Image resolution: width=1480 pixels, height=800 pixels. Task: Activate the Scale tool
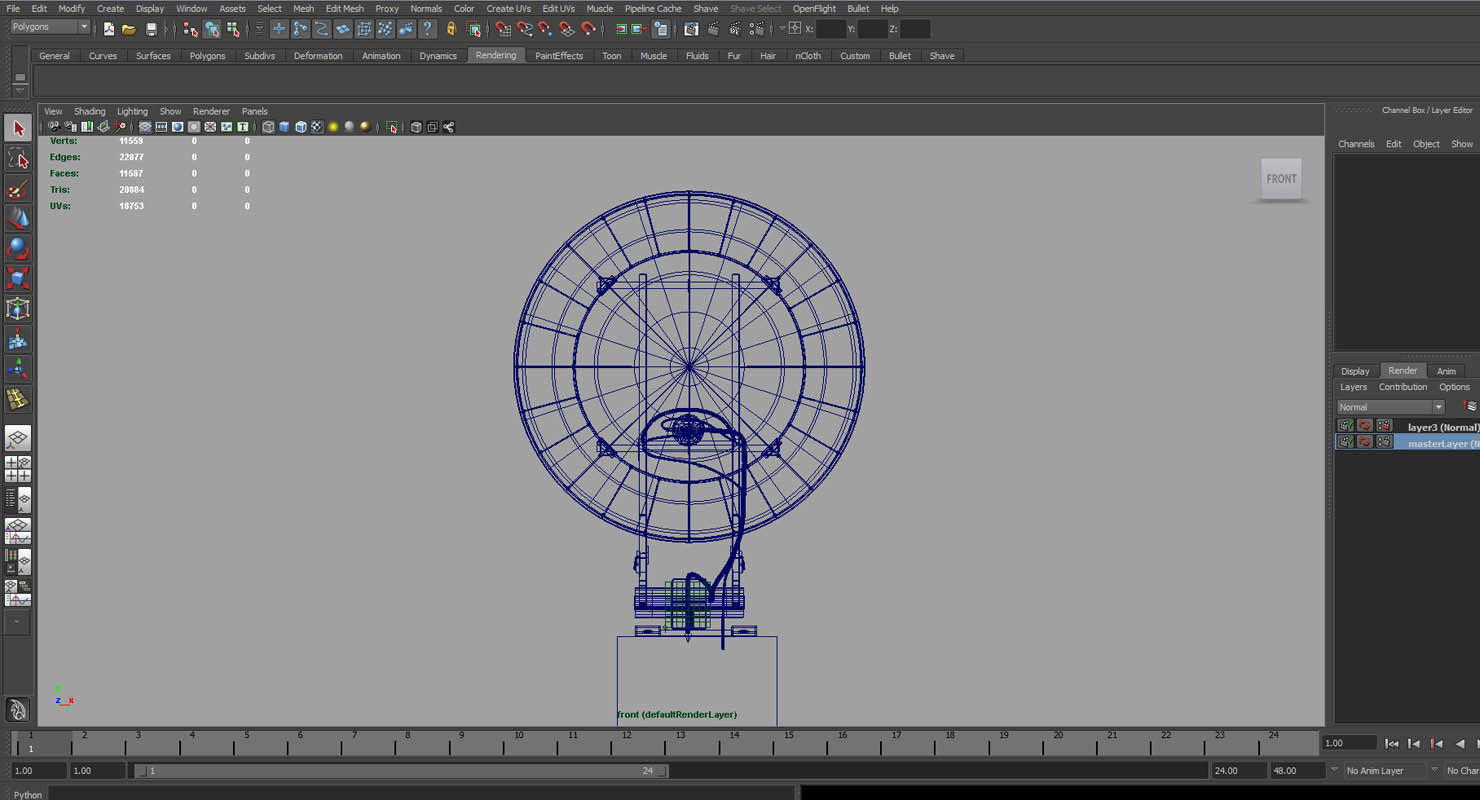click(x=18, y=278)
